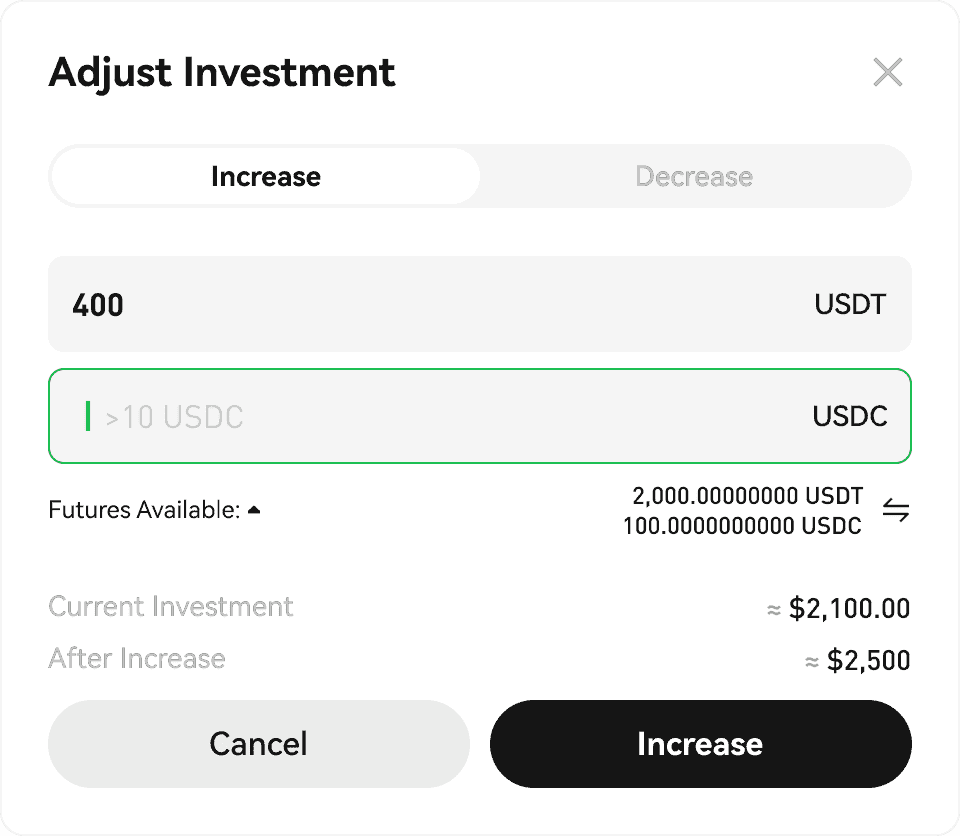Select the 100.0000000000 USDC available balance

point(742,526)
